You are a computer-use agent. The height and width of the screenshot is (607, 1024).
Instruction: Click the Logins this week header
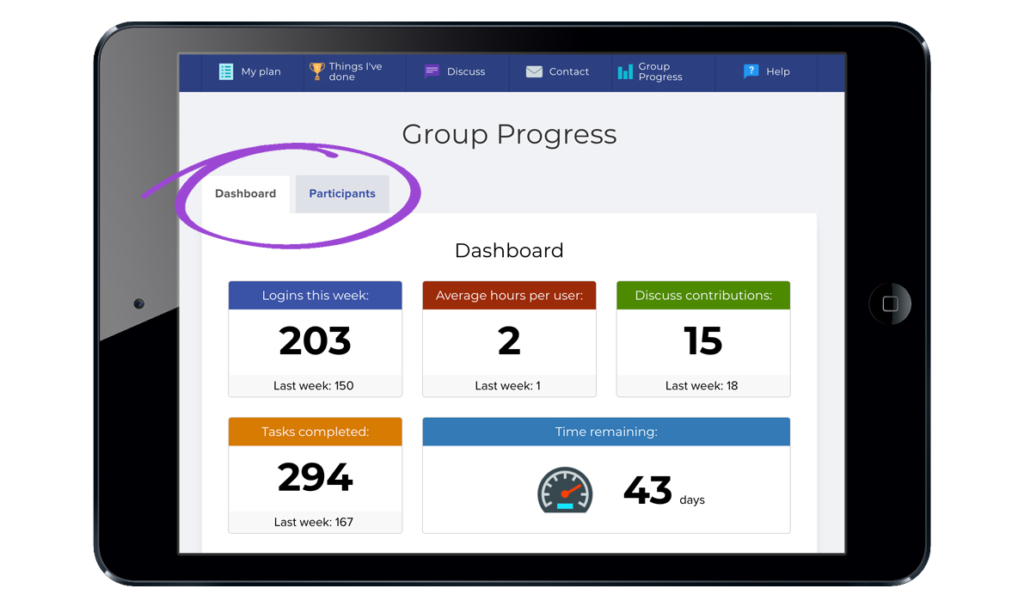[315, 295]
